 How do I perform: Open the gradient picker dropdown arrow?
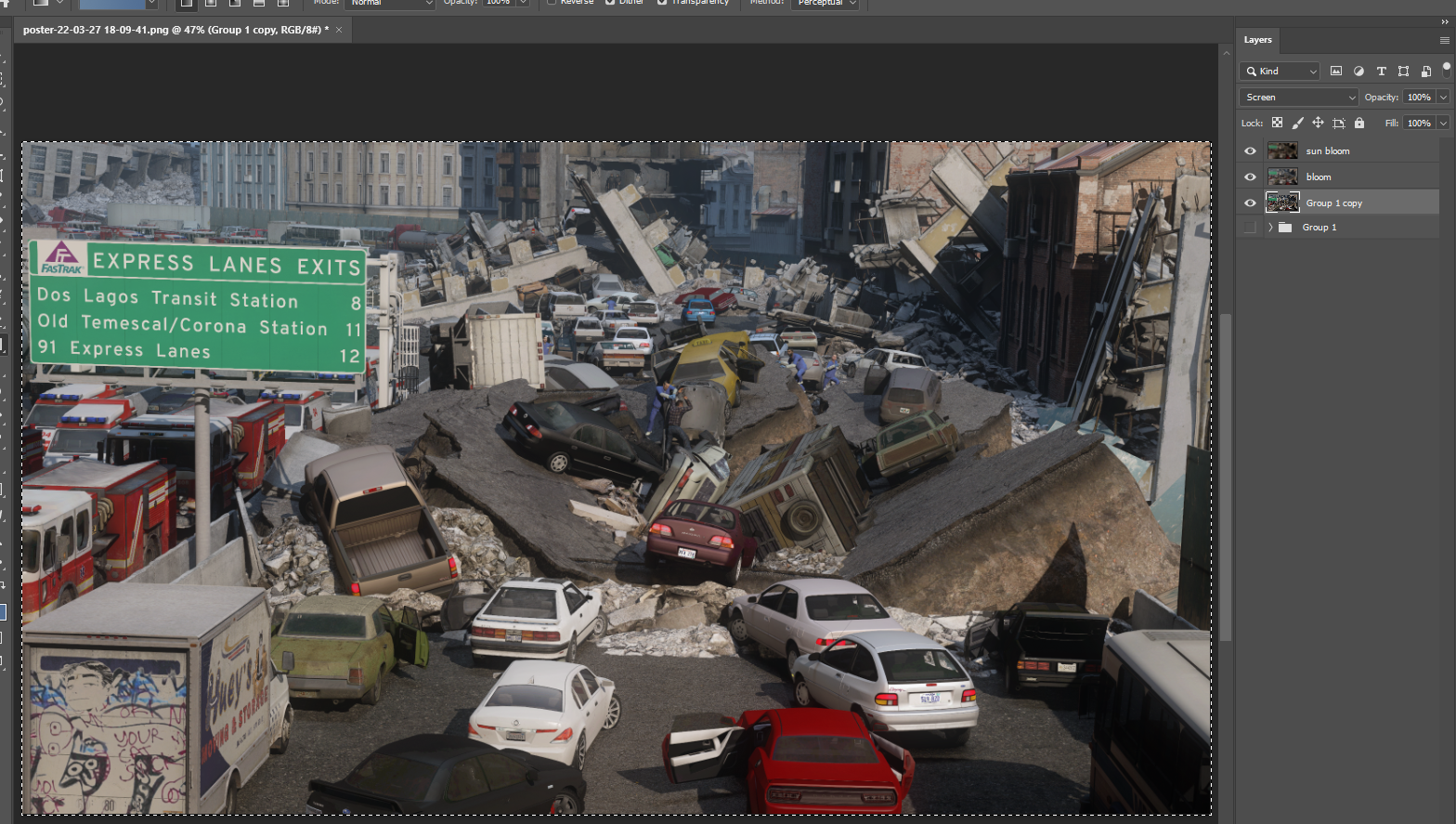(151, 4)
